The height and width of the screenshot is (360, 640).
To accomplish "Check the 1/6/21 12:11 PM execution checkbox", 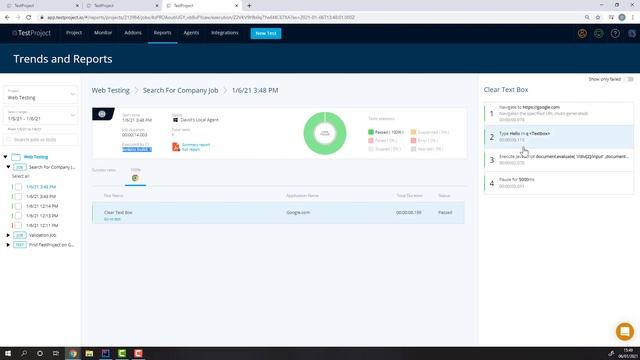I will [x=18, y=225].
